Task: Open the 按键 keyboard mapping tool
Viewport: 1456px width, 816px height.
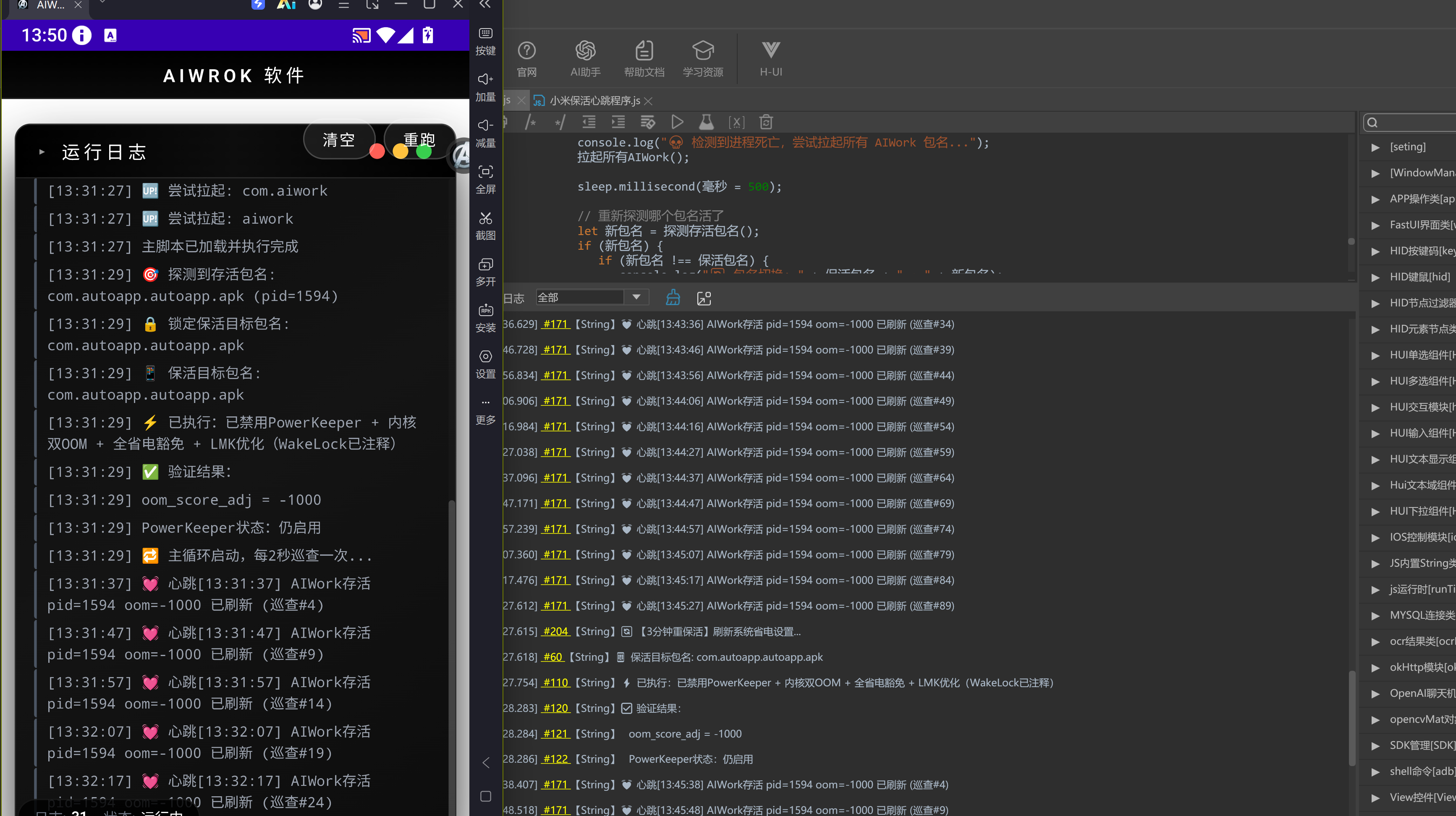Action: click(x=485, y=41)
